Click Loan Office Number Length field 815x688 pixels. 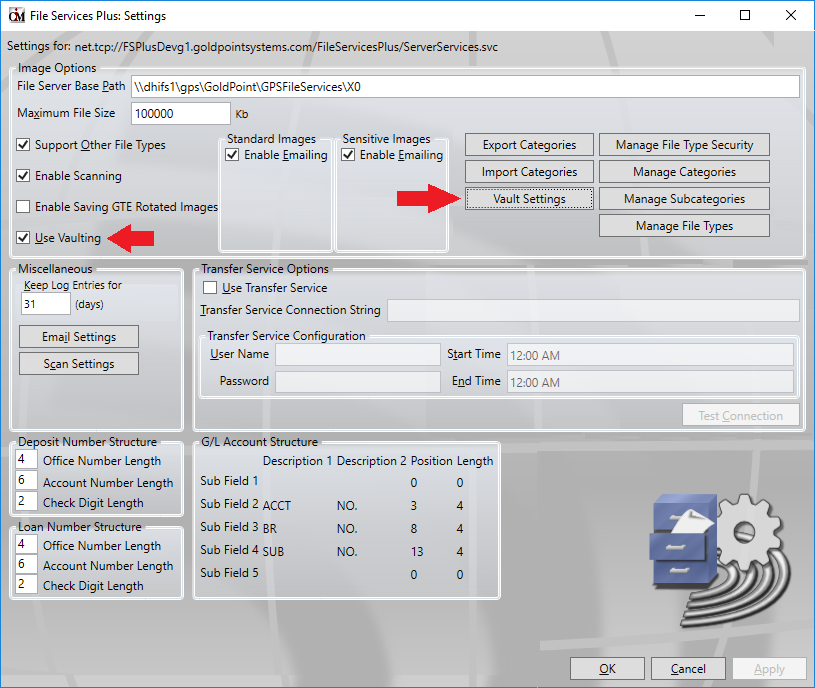[27, 544]
